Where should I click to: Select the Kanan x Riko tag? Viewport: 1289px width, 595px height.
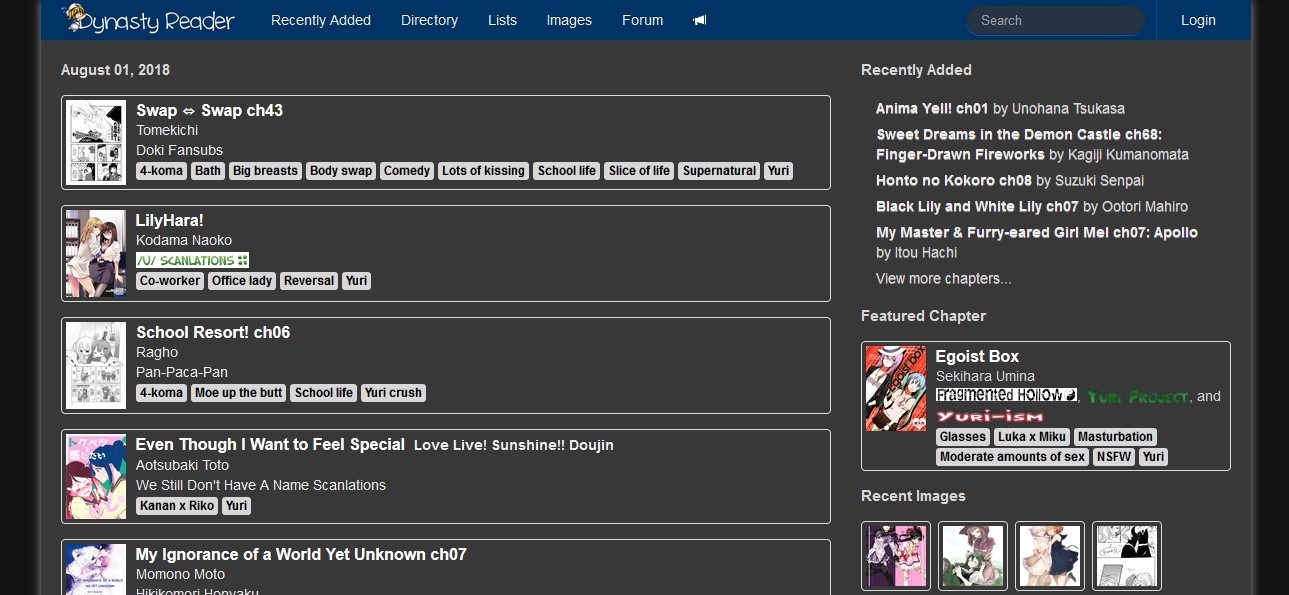[177, 506]
